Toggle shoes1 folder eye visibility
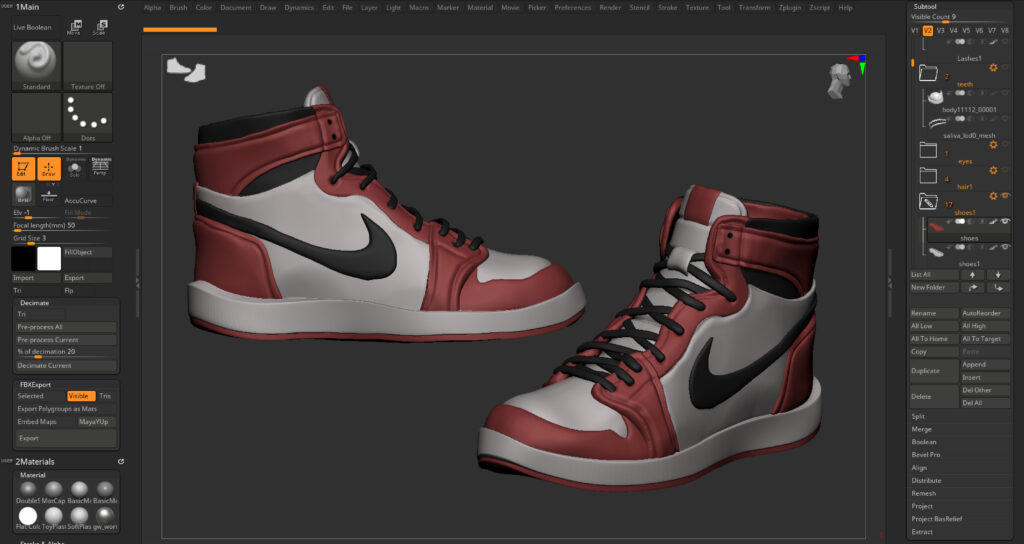1024x544 pixels. click(1005, 196)
